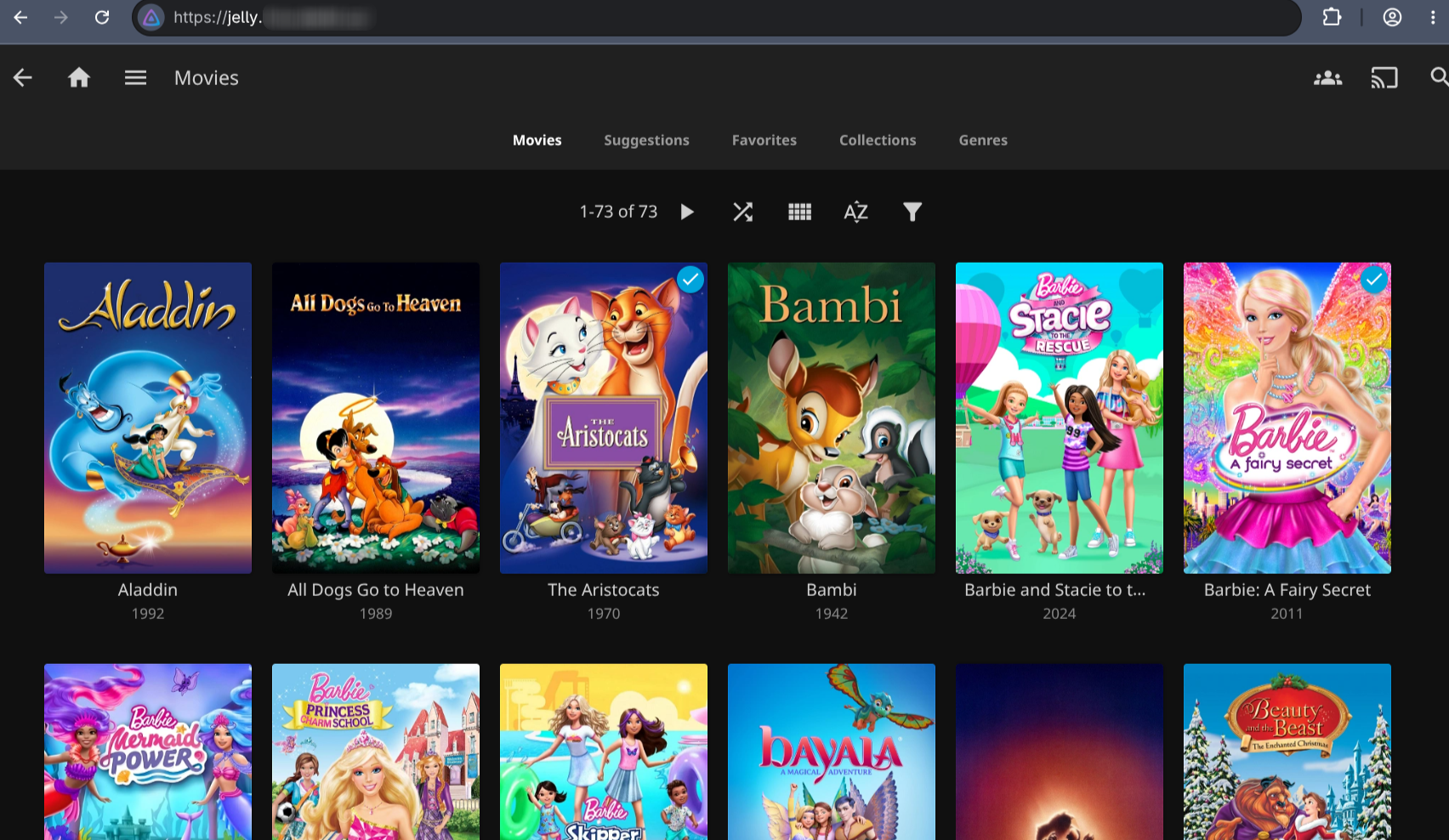
Task: Open the Barbie Mermaid Power poster
Action: [148, 752]
